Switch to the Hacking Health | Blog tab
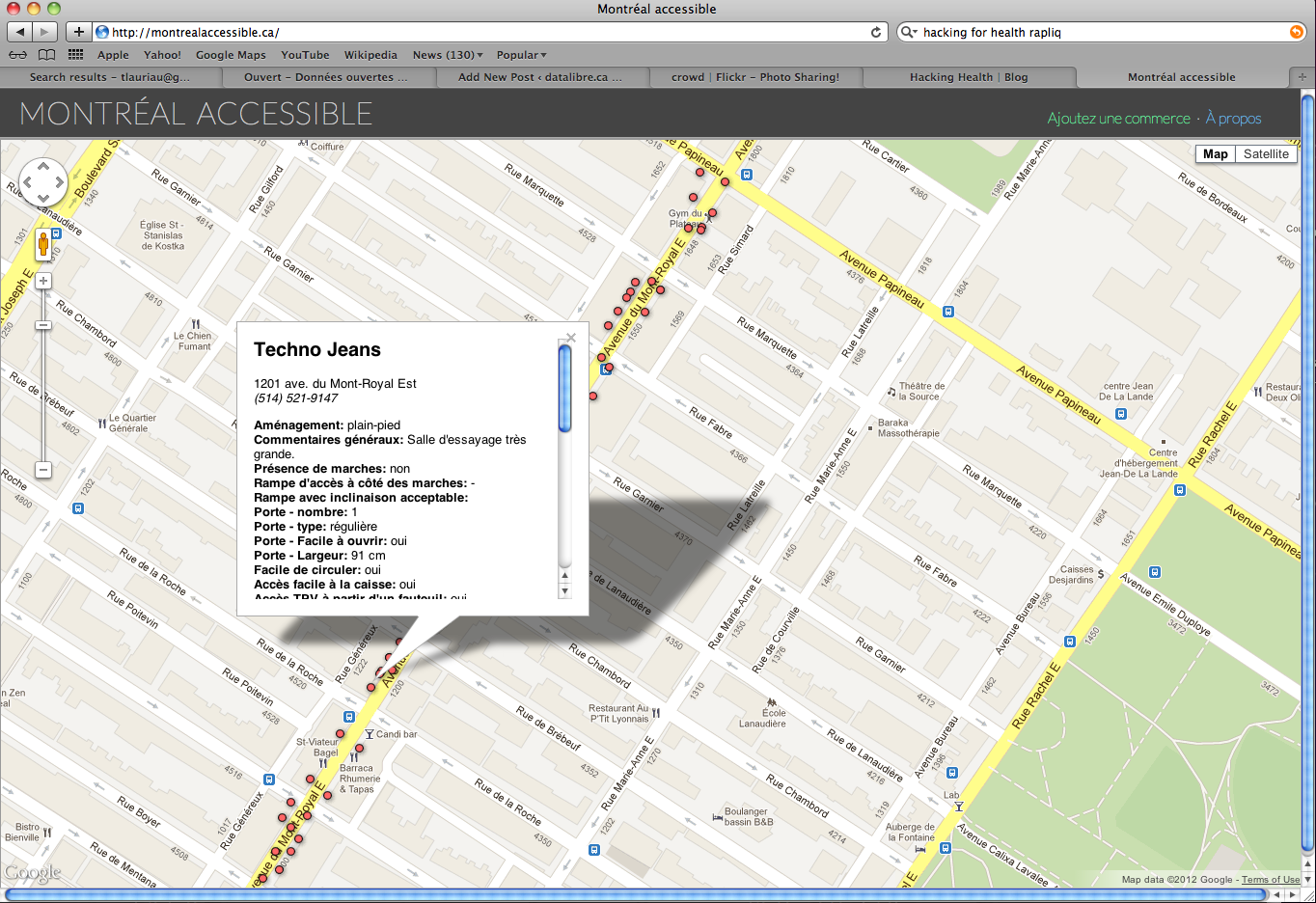The image size is (1316, 903). point(969,77)
